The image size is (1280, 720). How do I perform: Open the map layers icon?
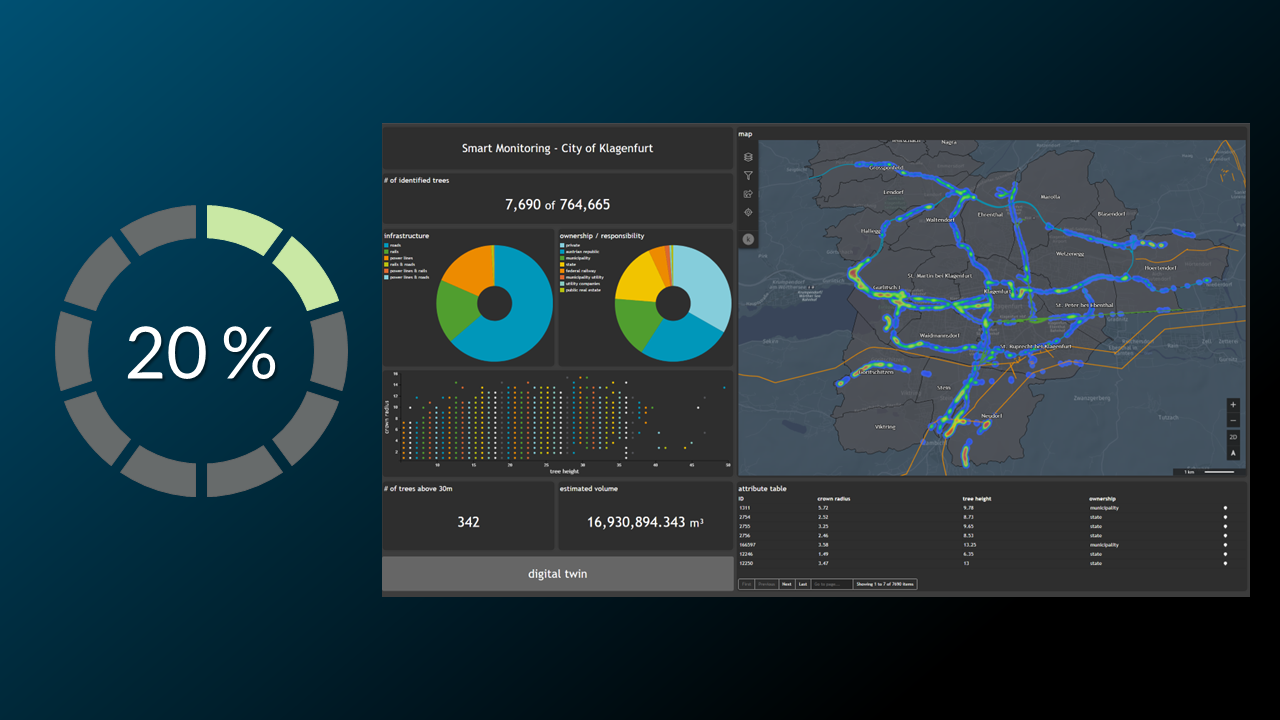click(748, 157)
